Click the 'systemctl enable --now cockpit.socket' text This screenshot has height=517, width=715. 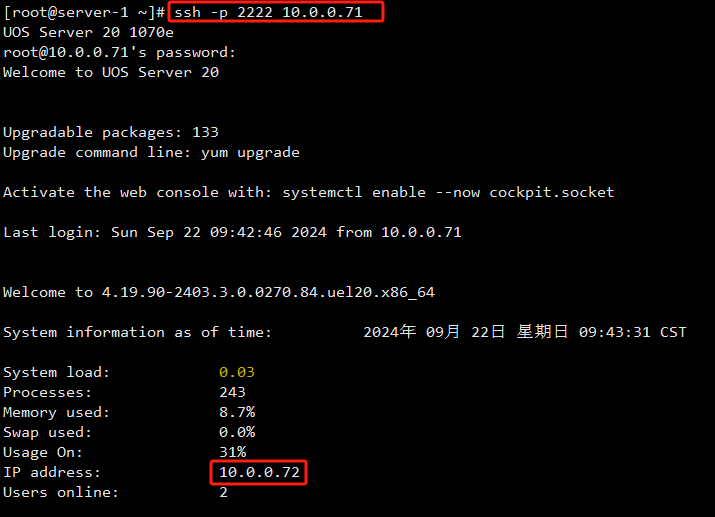[x=448, y=192]
